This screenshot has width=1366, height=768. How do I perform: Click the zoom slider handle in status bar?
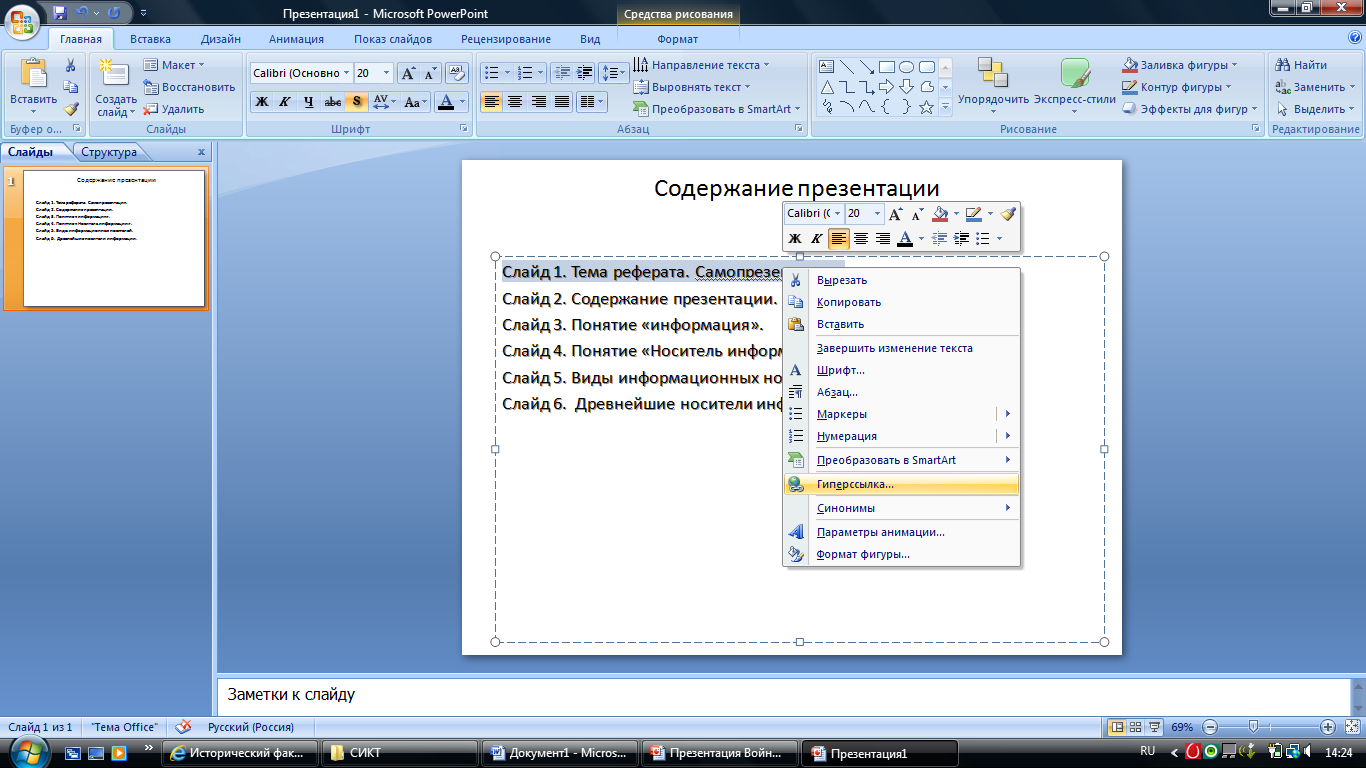click(x=1254, y=727)
